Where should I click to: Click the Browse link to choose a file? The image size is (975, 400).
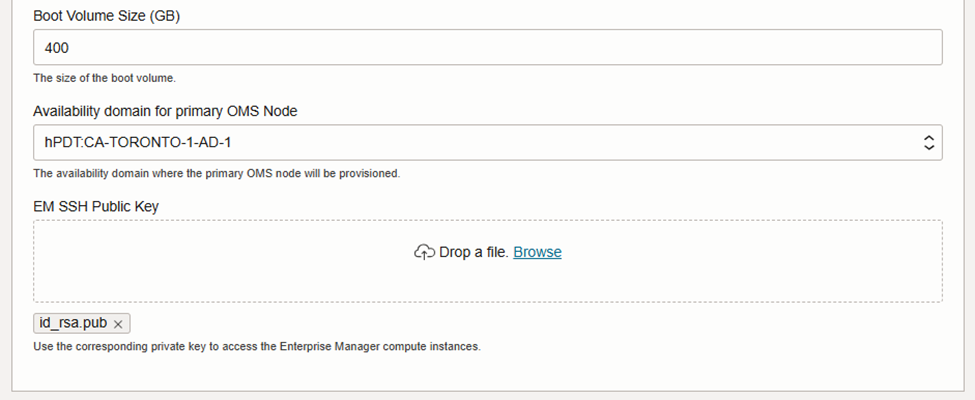(537, 252)
